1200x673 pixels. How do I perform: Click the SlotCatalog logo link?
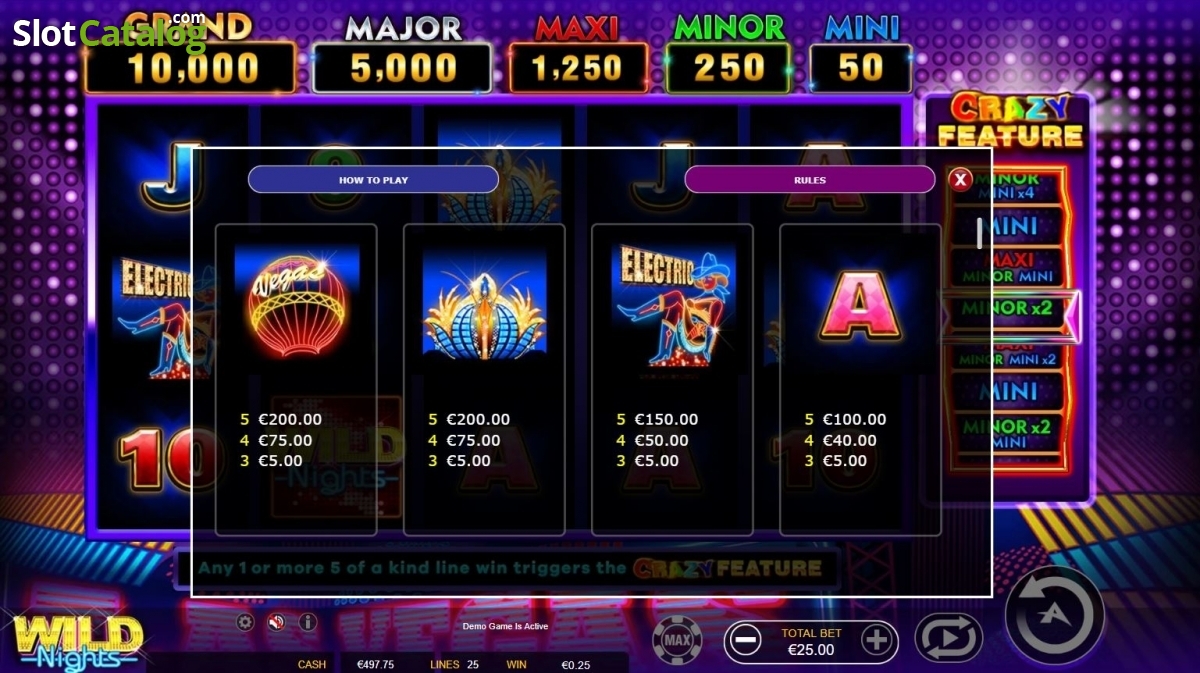coord(108,33)
